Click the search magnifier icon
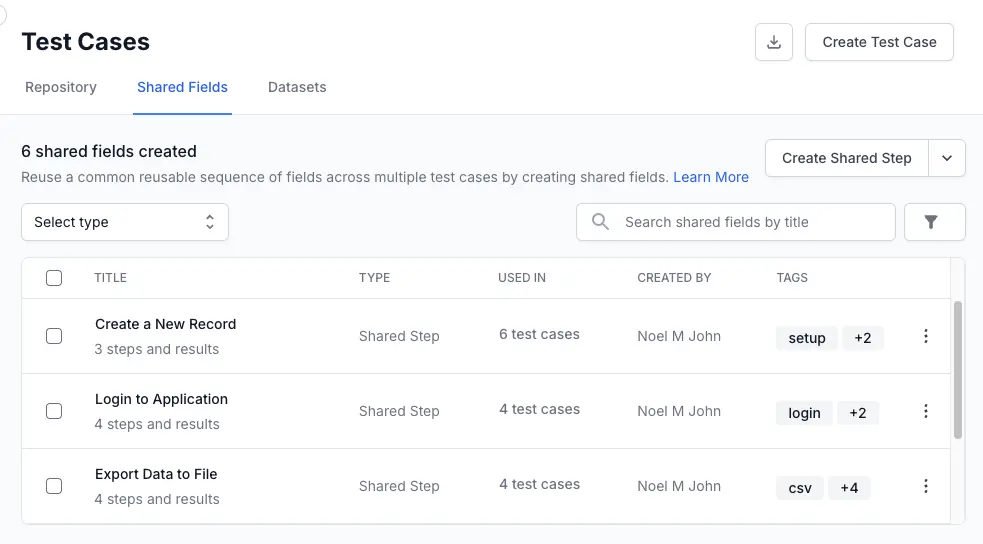The width and height of the screenshot is (983, 544). pos(600,222)
